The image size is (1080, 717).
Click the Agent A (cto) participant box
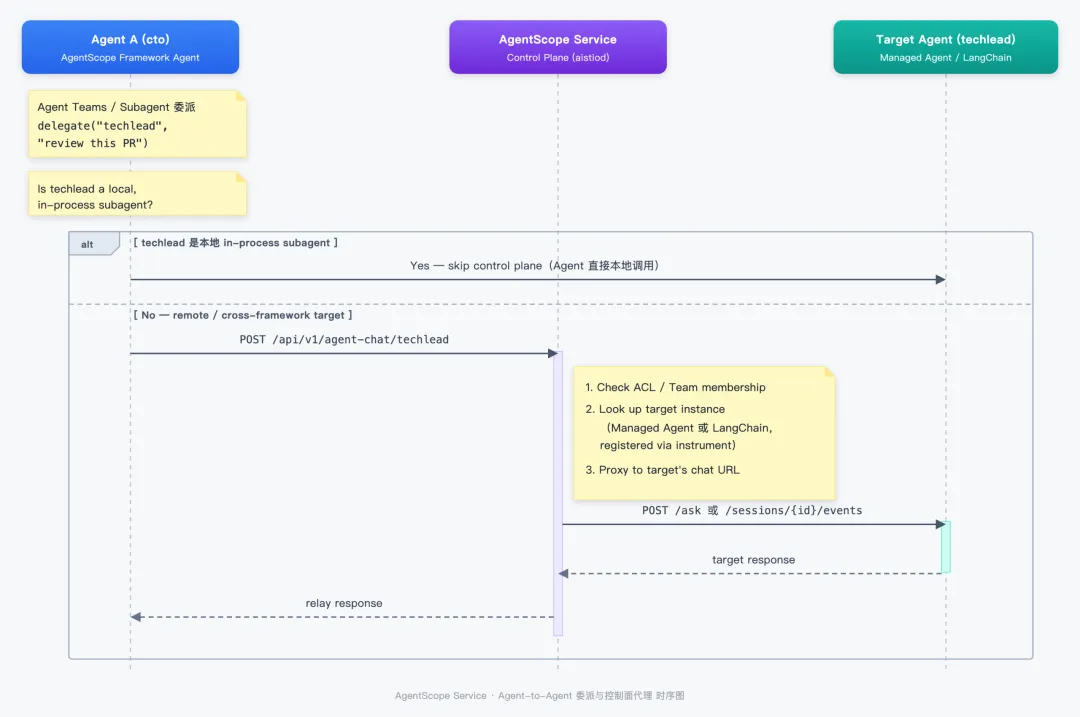click(x=130, y=47)
